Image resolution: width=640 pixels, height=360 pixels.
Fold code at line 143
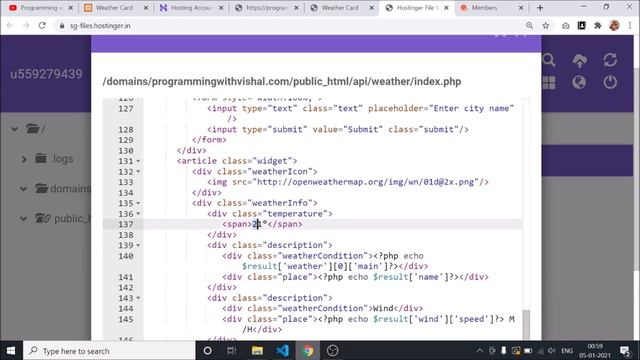coord(138,298)
